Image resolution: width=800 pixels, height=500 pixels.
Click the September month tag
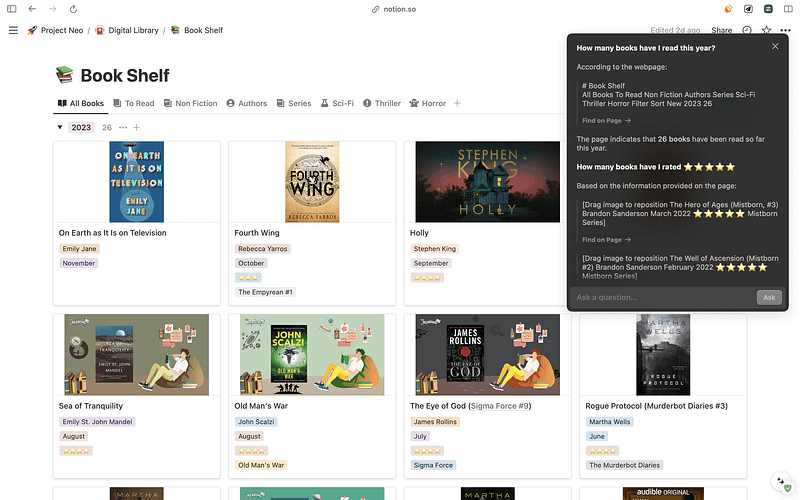coord(431,263)
